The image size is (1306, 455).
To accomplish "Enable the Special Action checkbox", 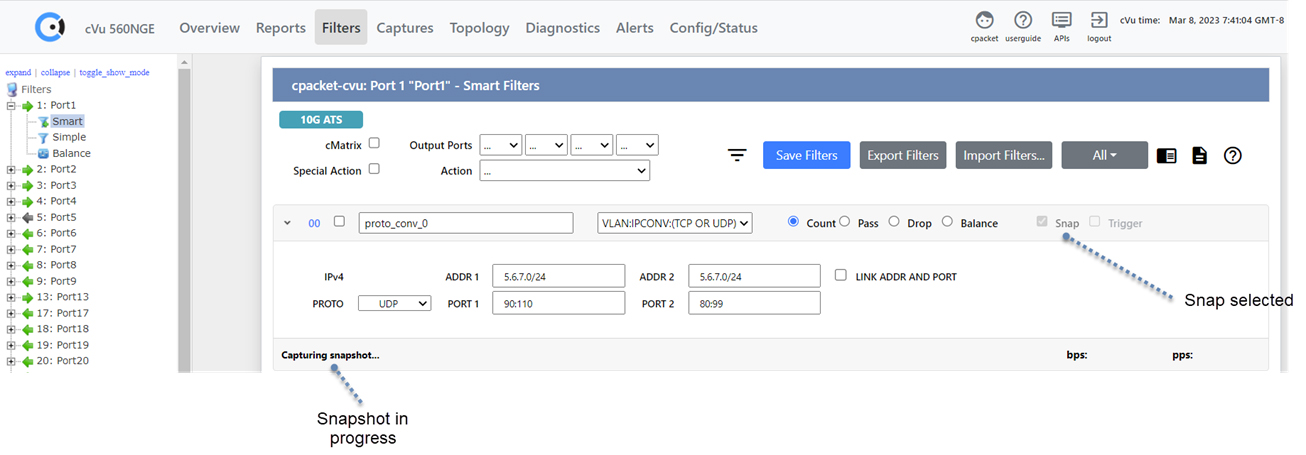I will 374,169.
